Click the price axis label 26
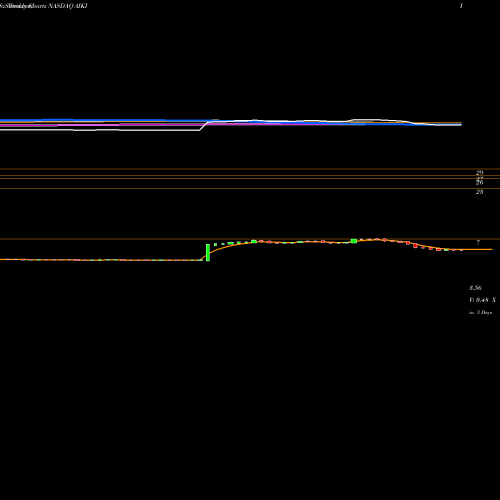 (479, 183)
